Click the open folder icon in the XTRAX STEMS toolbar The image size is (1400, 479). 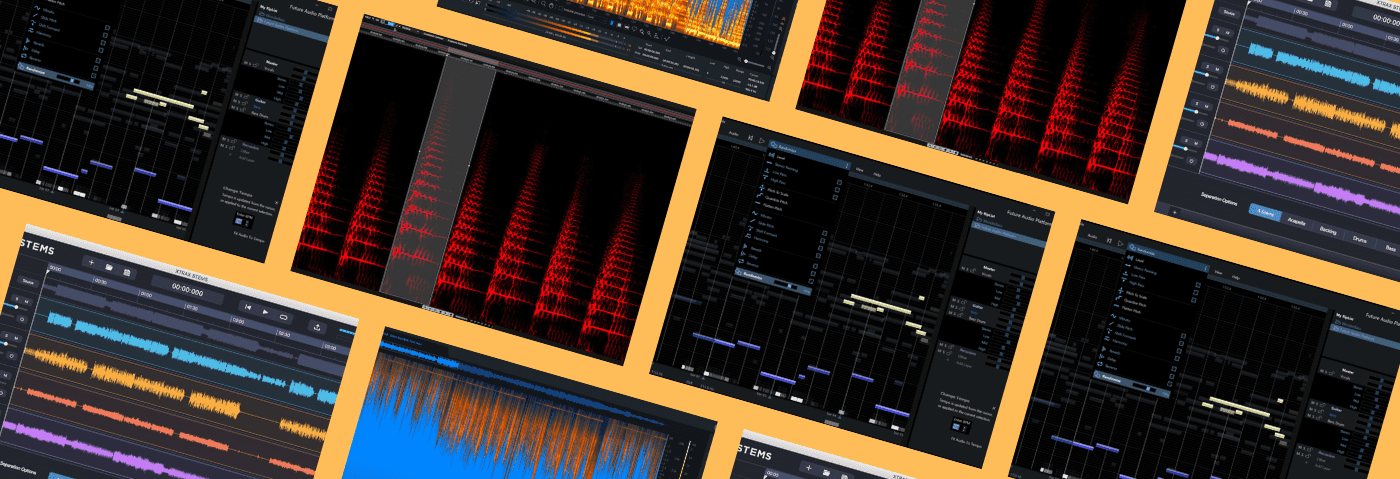coord(109,267)
